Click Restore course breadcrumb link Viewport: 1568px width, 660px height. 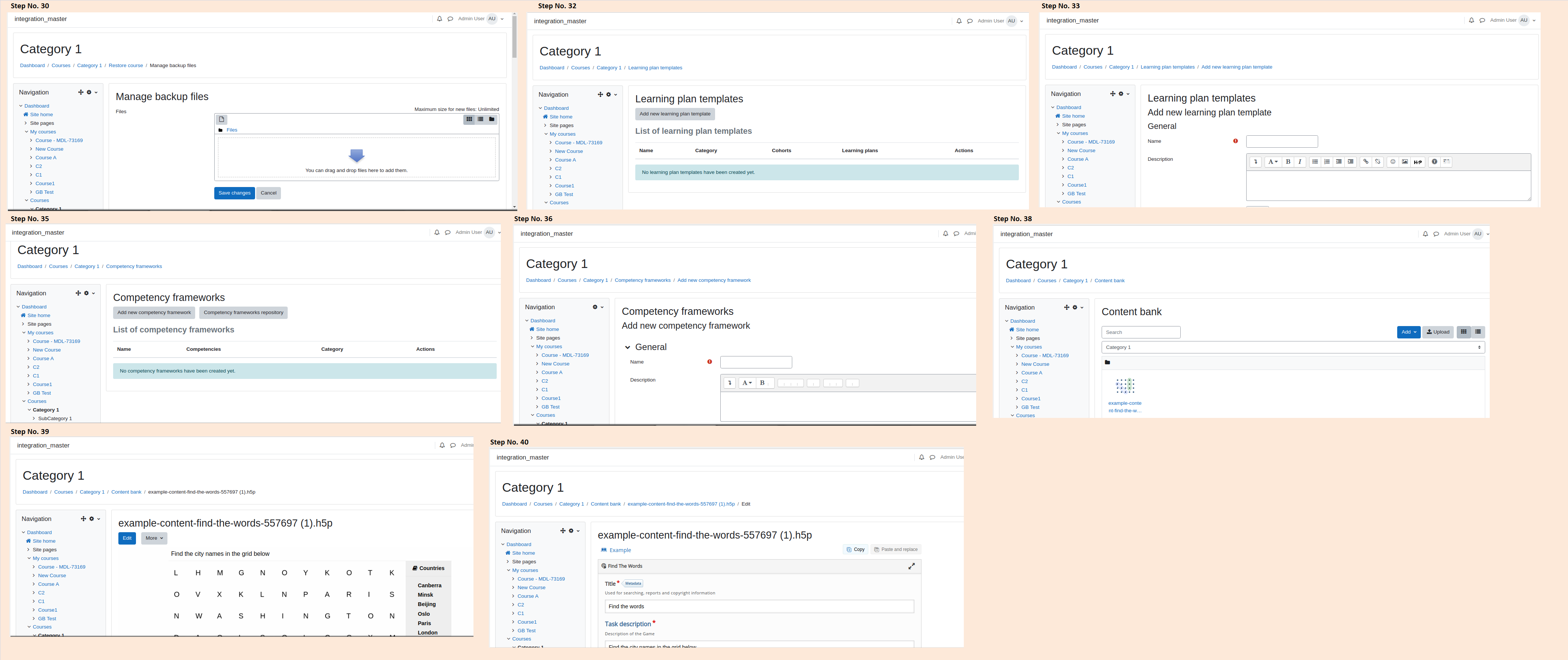point(125,66)
